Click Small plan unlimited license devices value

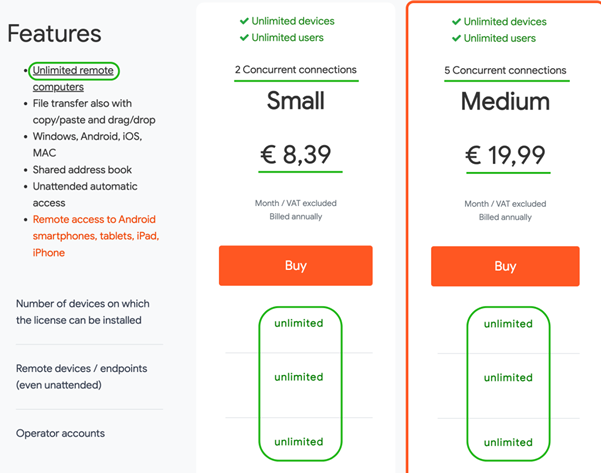[x=299, y=324]
